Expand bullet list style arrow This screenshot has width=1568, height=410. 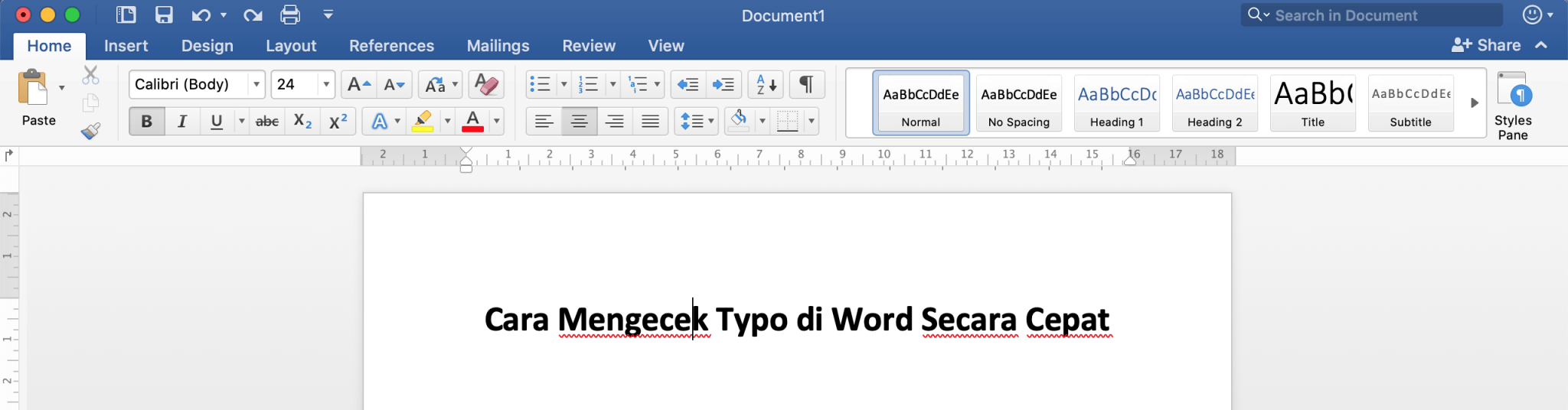click(564, 84)
